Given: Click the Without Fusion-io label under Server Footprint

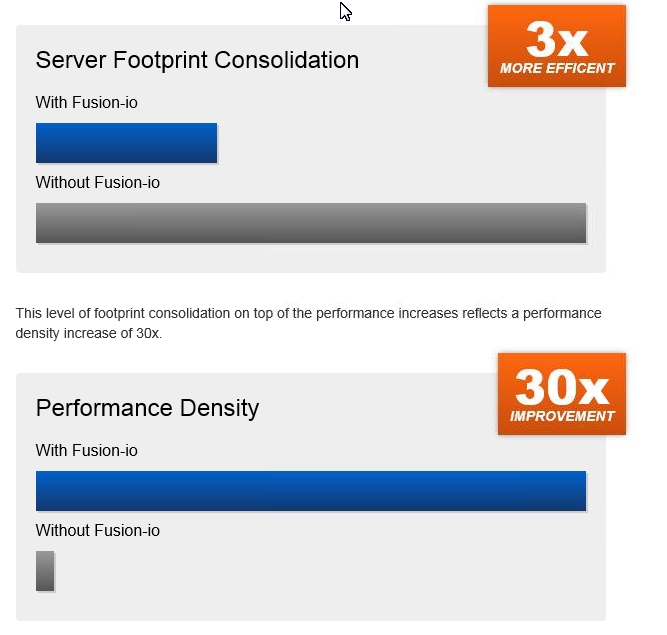Looking at the screenshot, I should coord(98,182).
